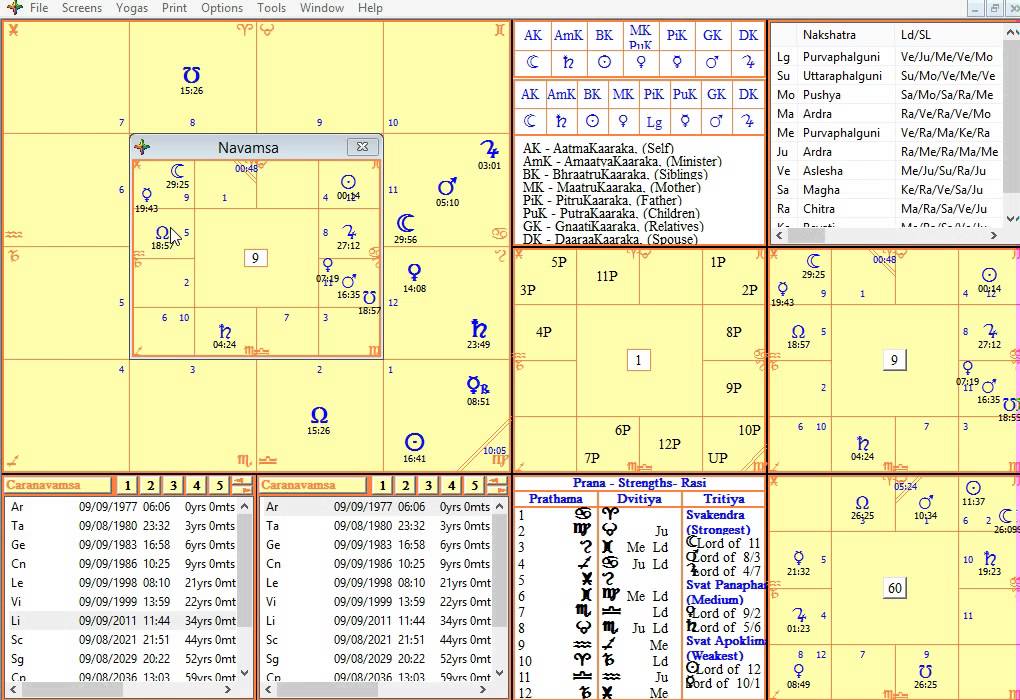Viewport: 1020px width, 700px height.
Task: Click scroll-up arrow of left dasa list
Action: [245, 506]
